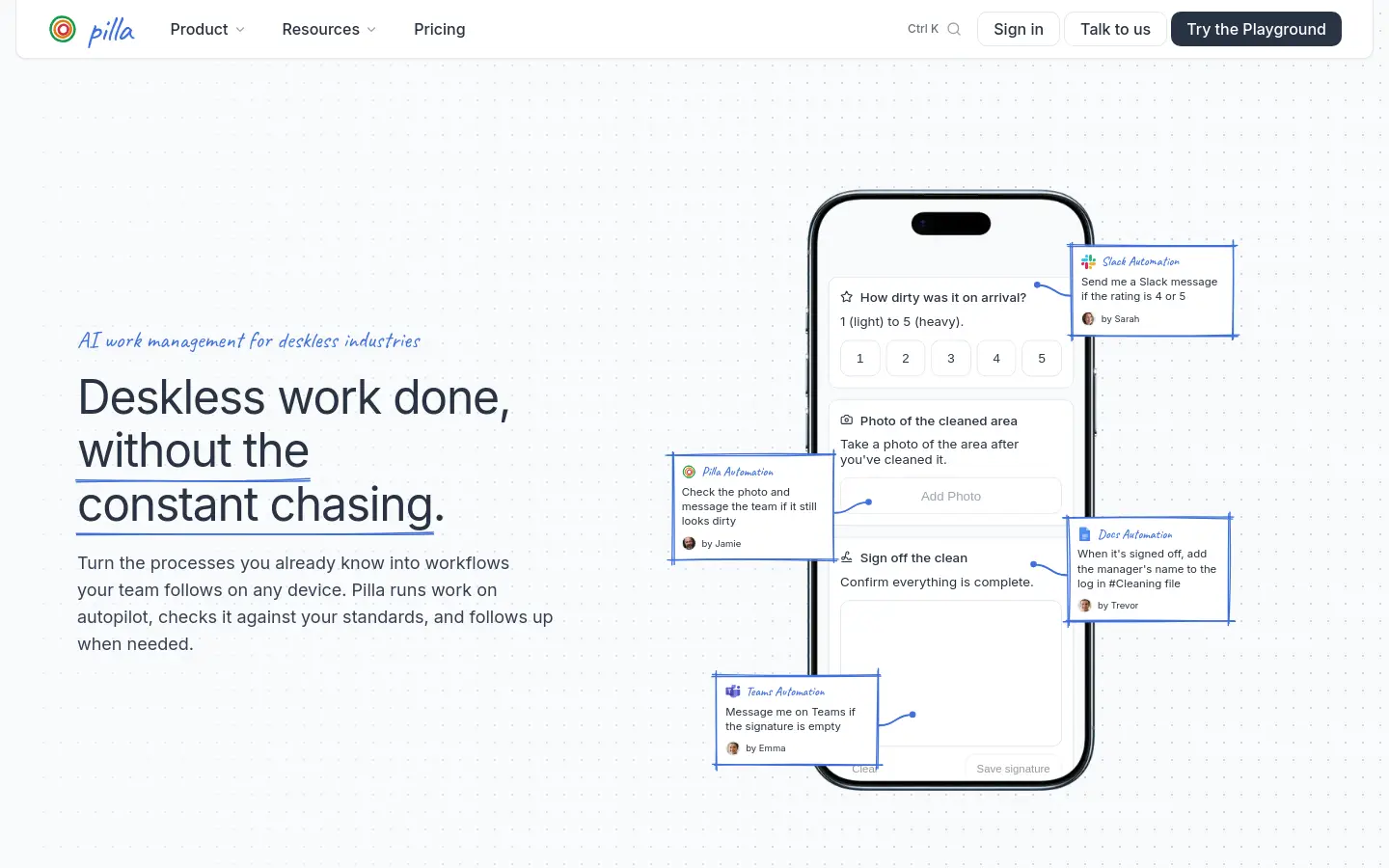1389x868 pixels.
Task: Expand the Product dropdown menu
Action: pyautogui.click(x=207, y=29)
